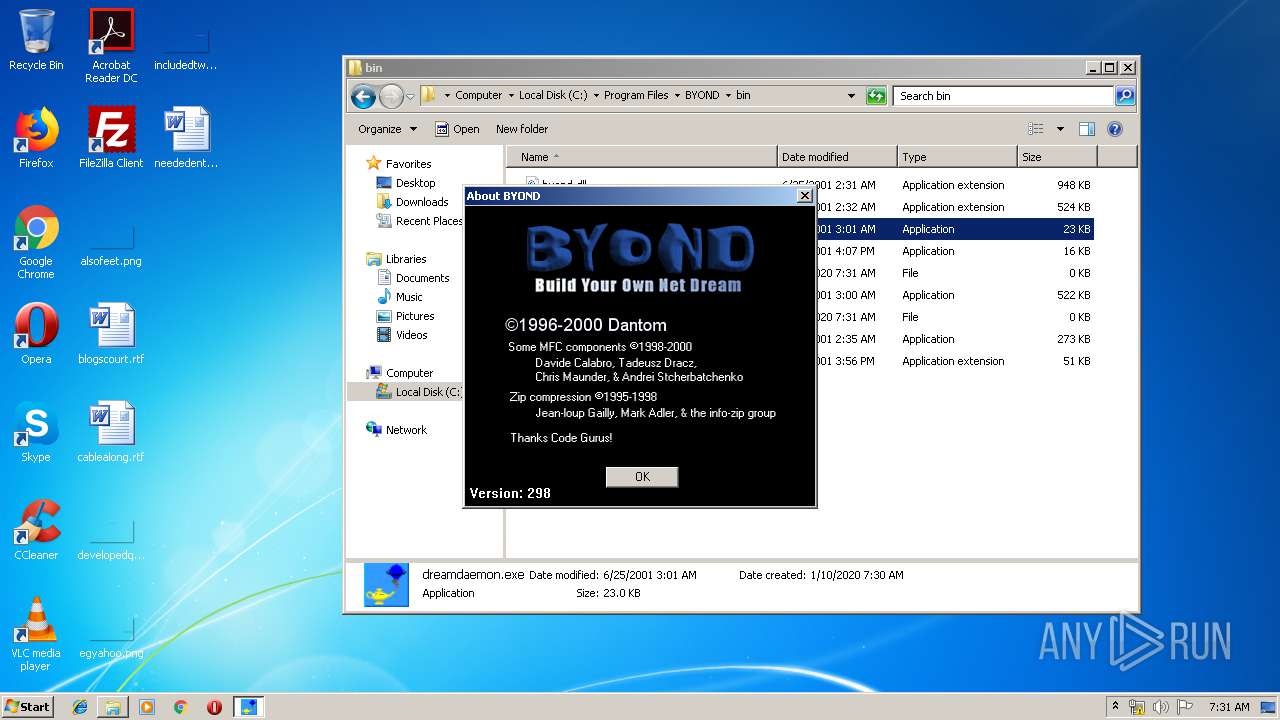Click Open in Explorer toolbar
1280x720 pixels.
pos(457,129)
